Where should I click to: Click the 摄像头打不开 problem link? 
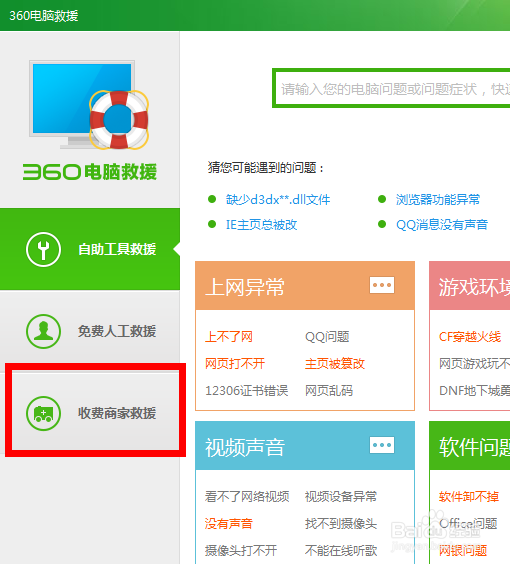click(241, 550)
